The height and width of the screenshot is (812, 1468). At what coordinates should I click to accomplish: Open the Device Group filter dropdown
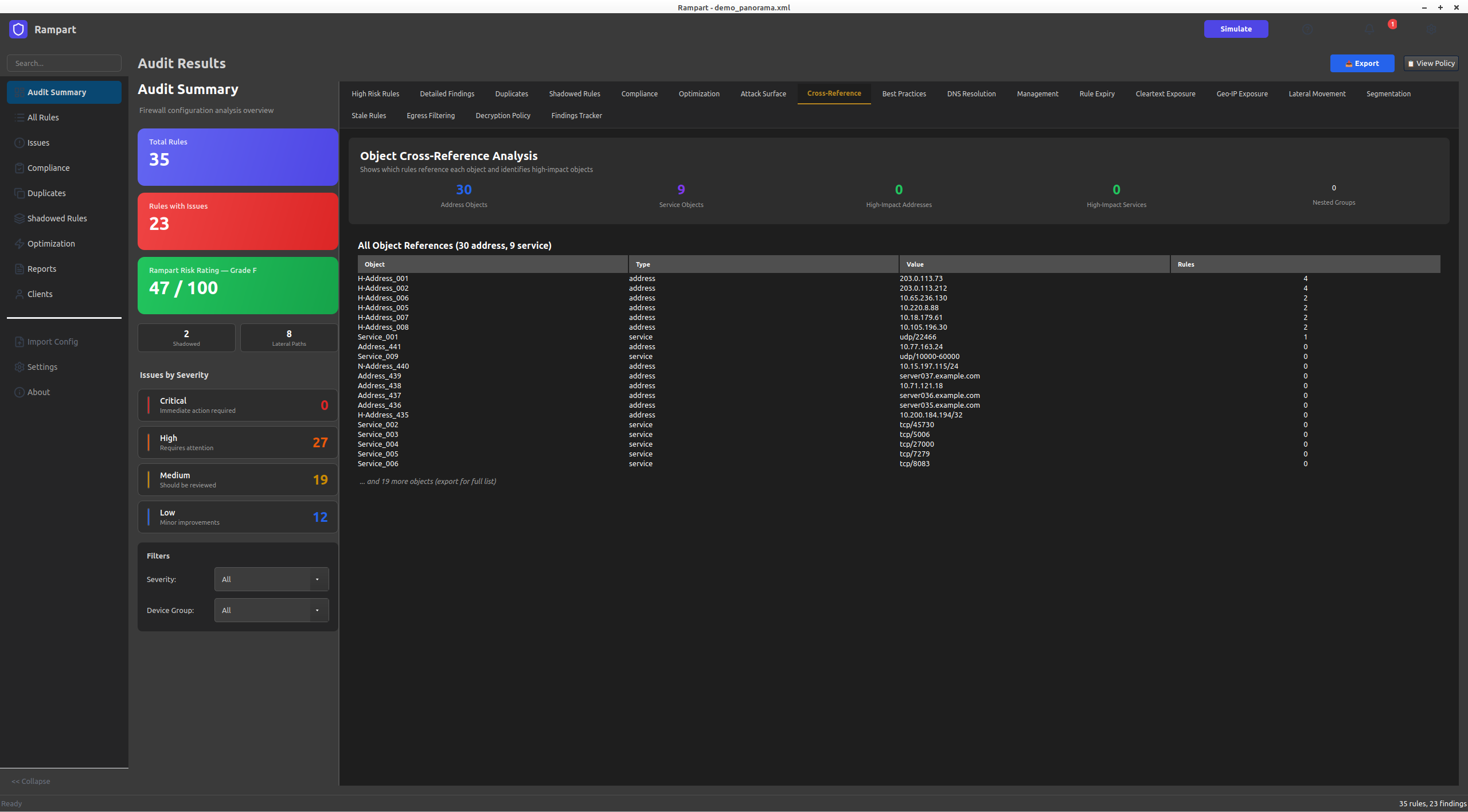click(271, 610)
